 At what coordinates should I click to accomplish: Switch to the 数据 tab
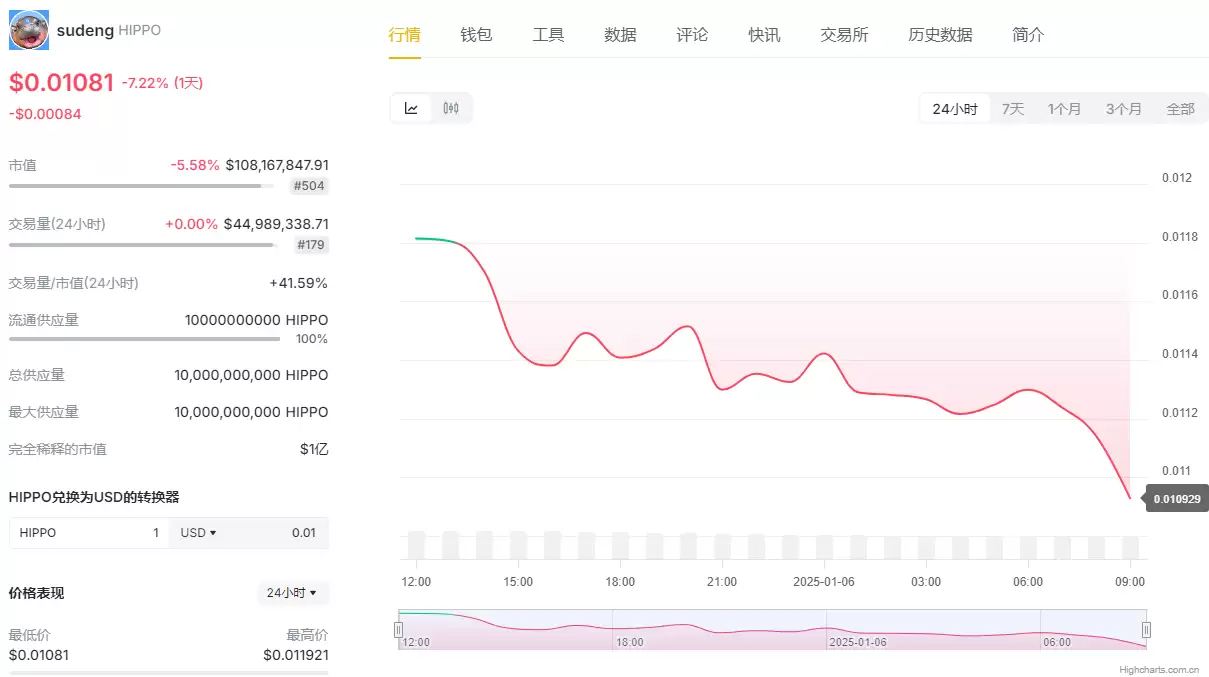coord(620,33)
